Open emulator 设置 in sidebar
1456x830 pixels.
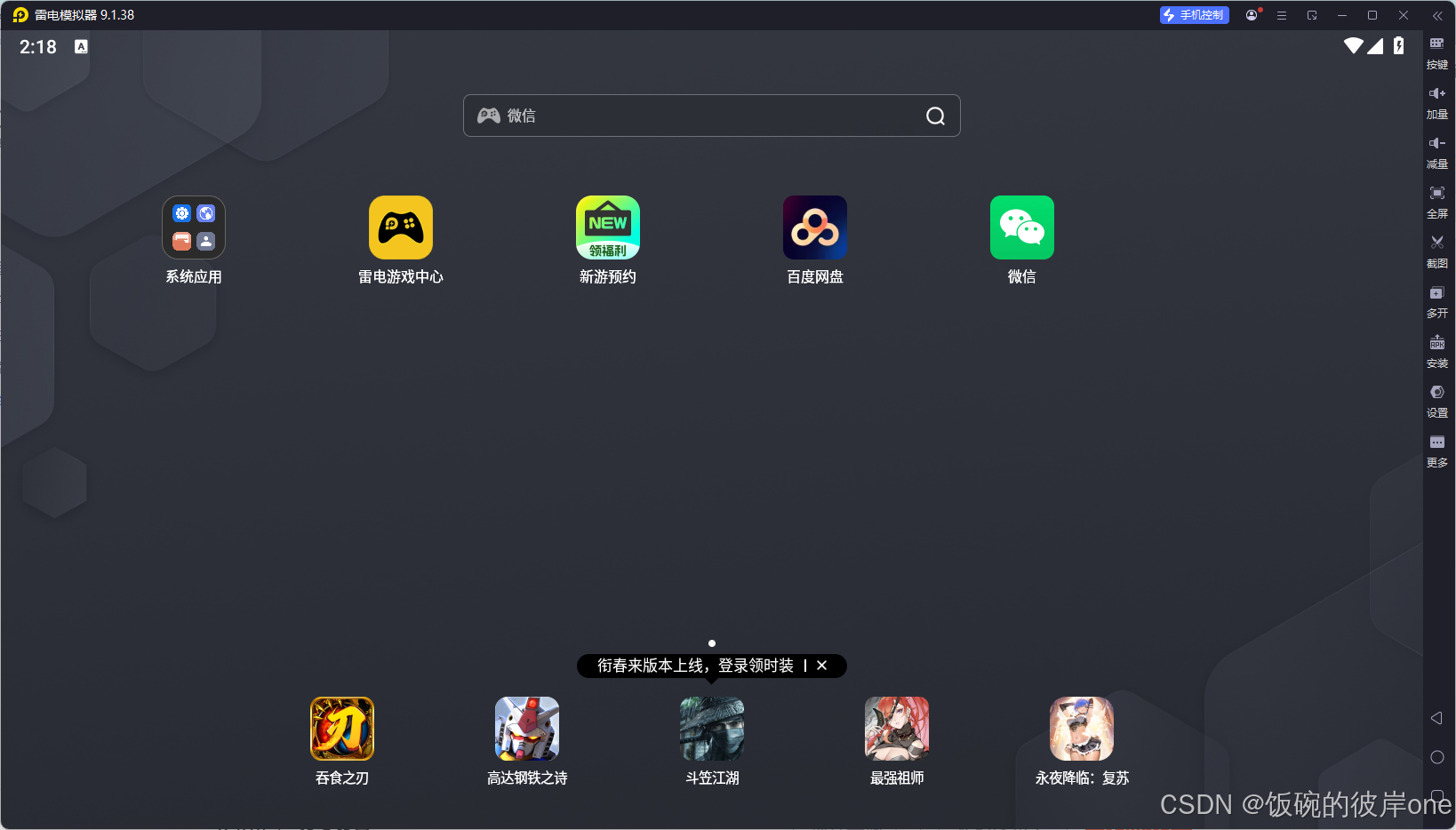click(1437, 401)
